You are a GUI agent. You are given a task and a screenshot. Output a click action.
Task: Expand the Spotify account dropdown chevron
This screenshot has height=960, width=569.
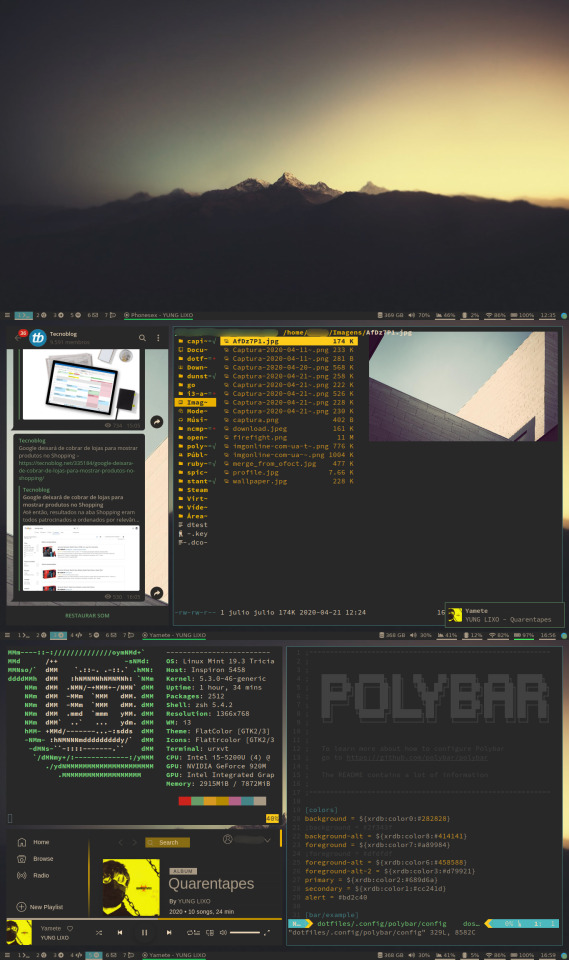267,840
